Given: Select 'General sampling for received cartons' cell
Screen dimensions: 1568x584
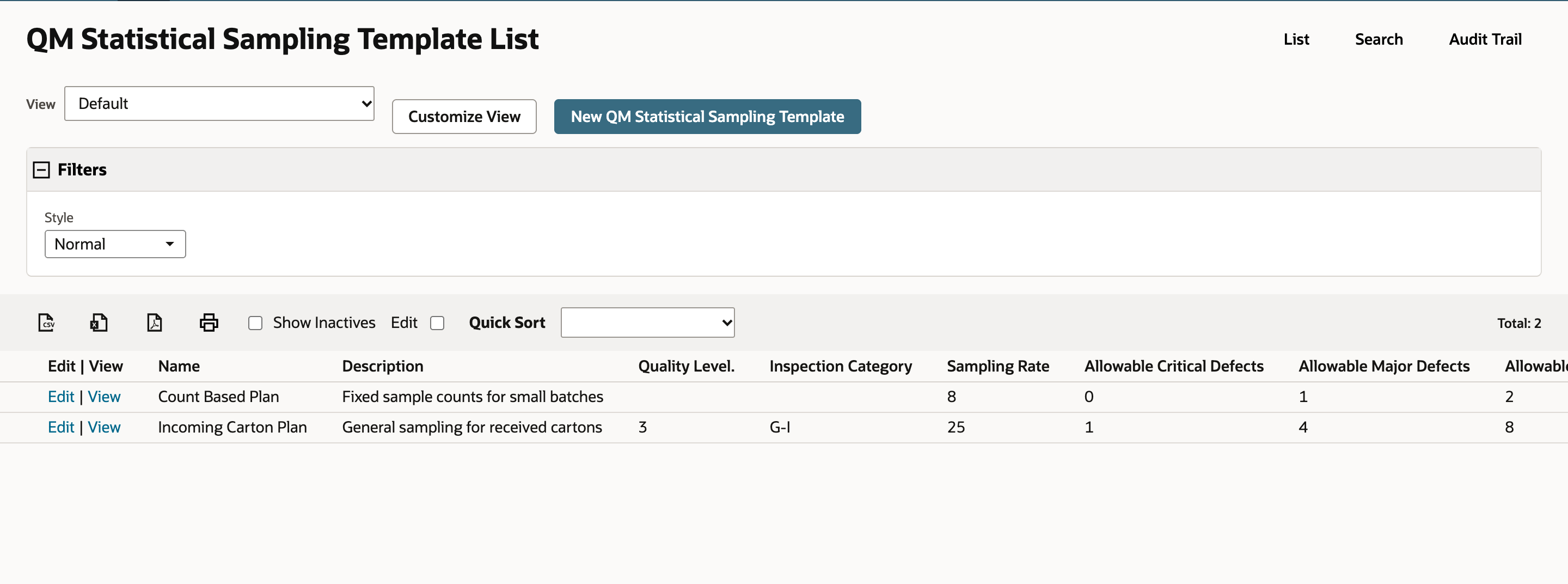Looking at the screenshot, I should [471, 428].
